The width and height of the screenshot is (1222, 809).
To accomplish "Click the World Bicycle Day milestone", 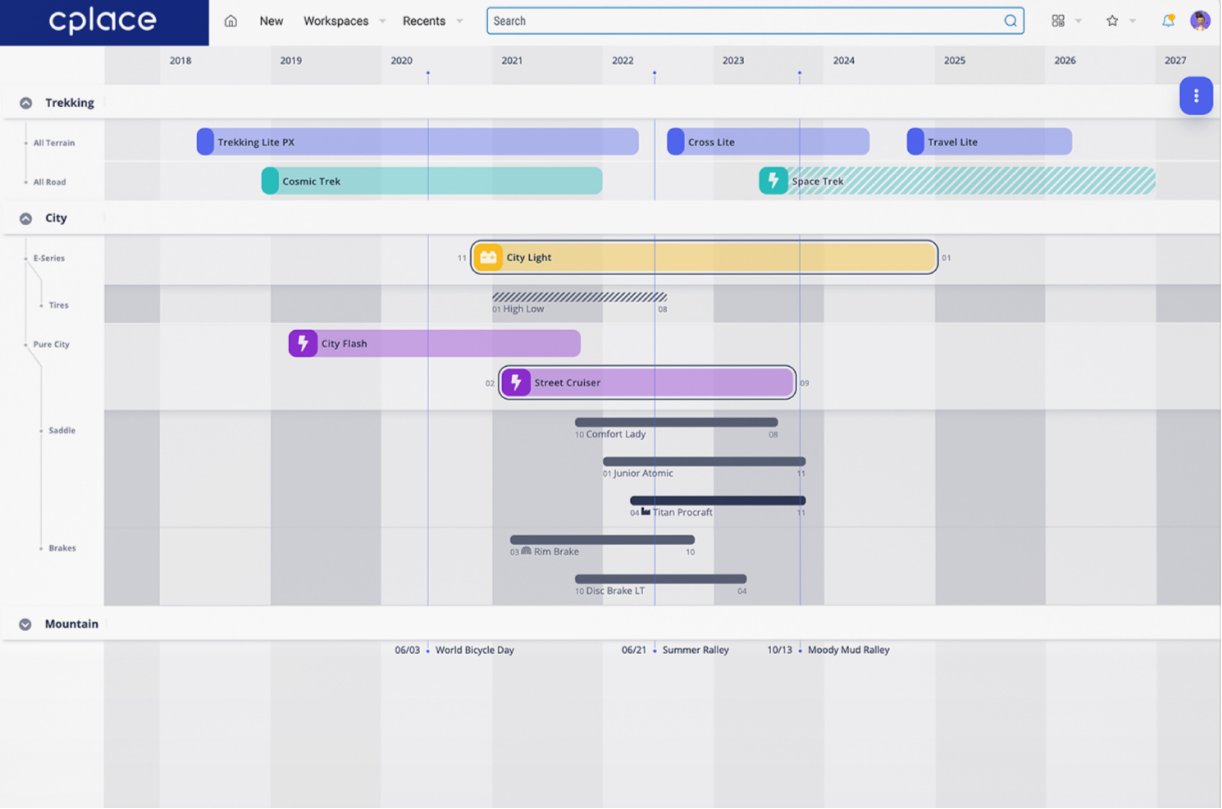I will pos(474,650).
